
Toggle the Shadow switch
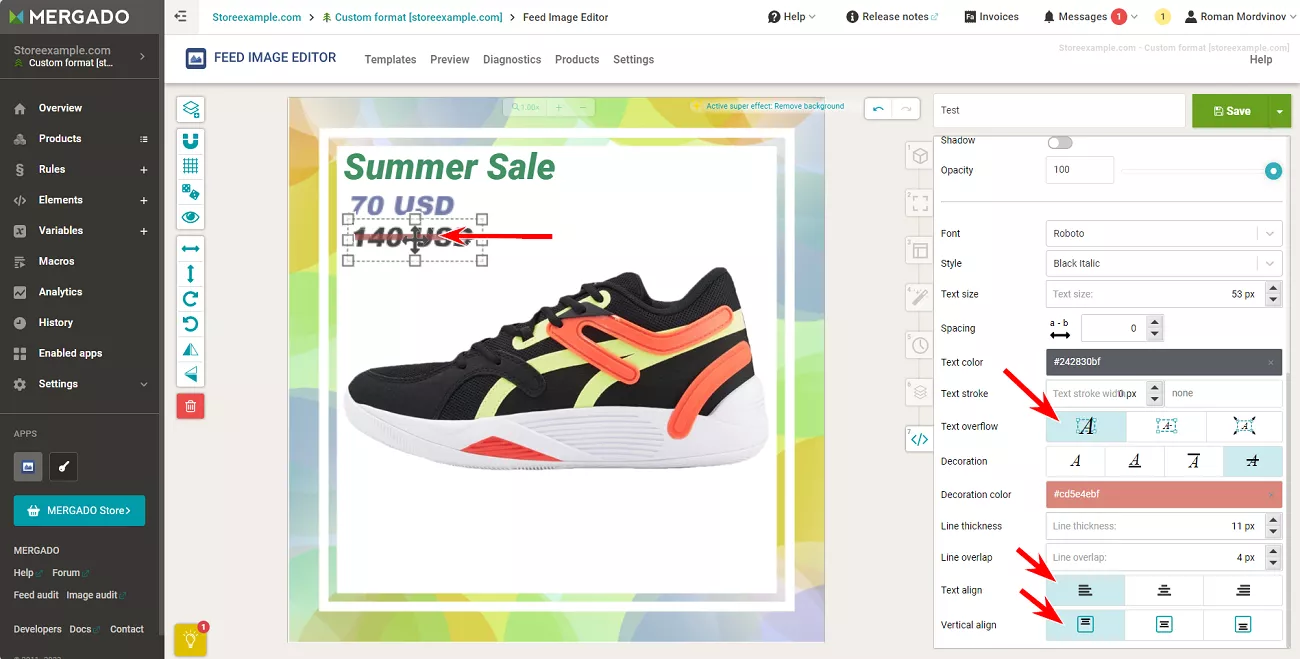1059,142
